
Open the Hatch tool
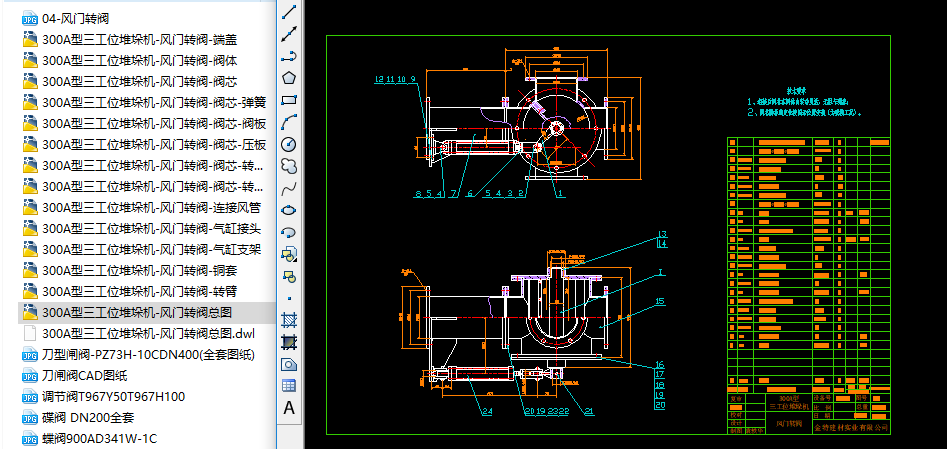[x=289, y=320]
